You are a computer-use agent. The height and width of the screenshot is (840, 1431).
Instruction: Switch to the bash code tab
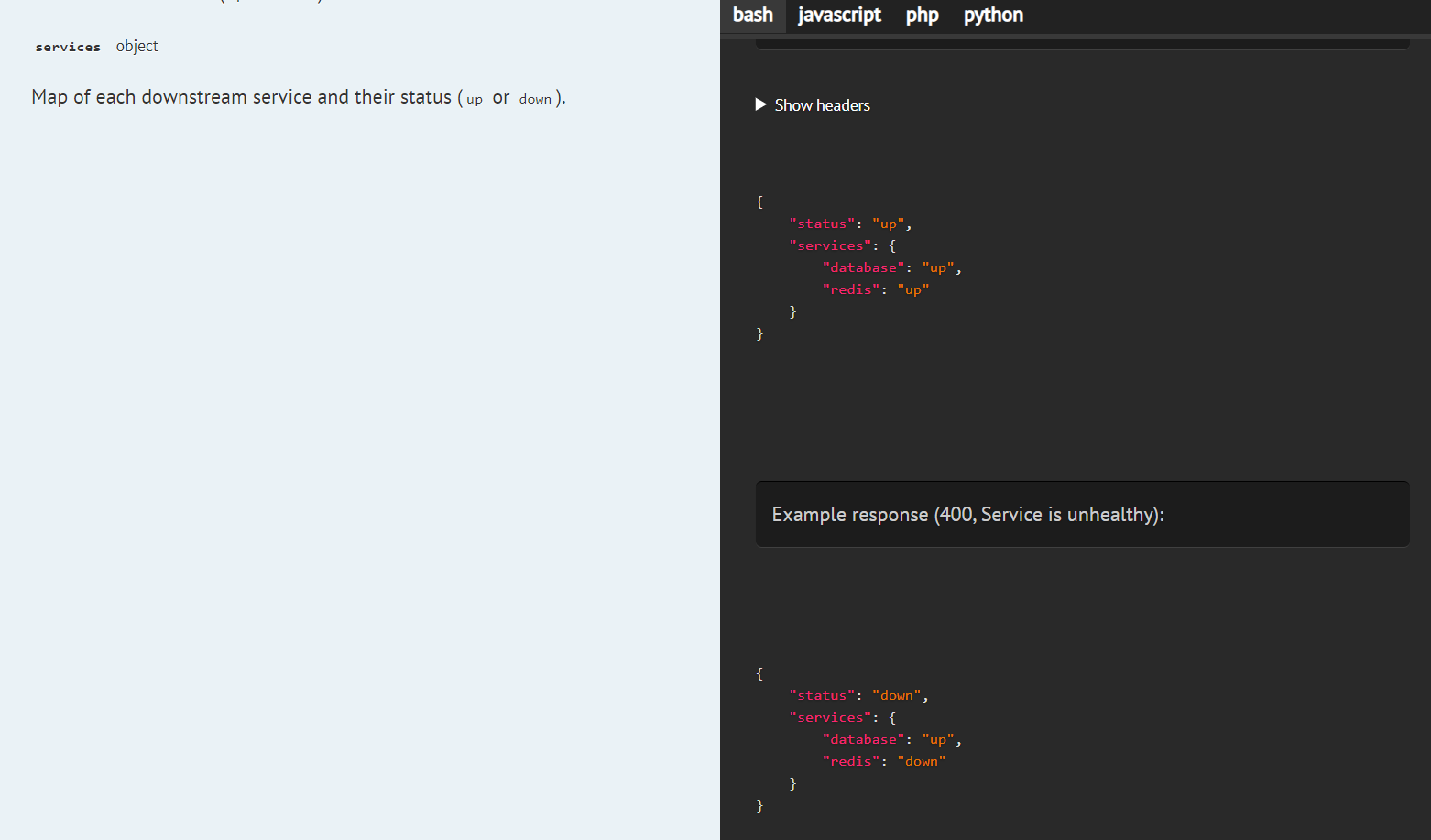[752, 16]
